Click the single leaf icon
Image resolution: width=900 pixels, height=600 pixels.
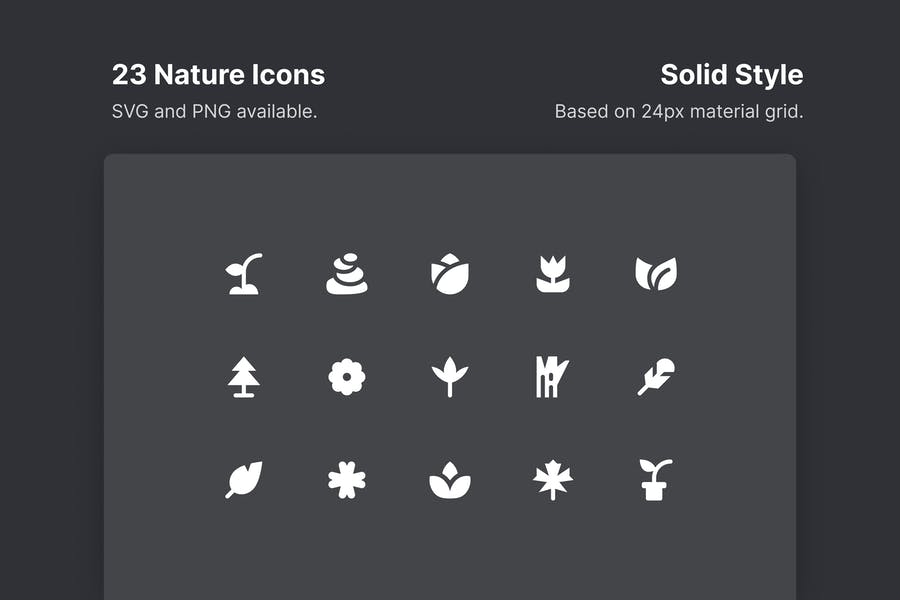coord(244,480)
